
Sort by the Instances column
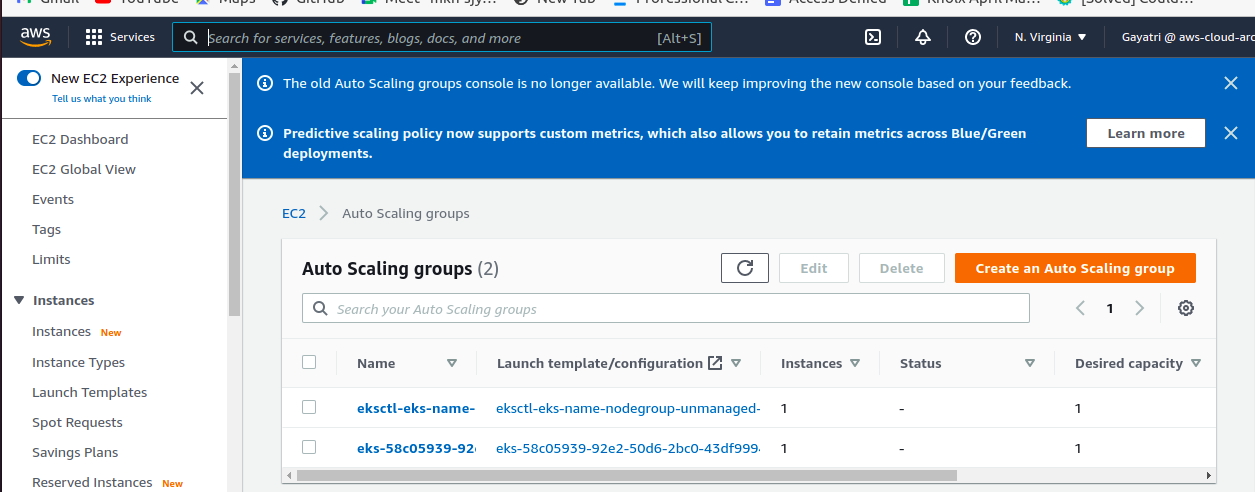(x=855, y=364)
